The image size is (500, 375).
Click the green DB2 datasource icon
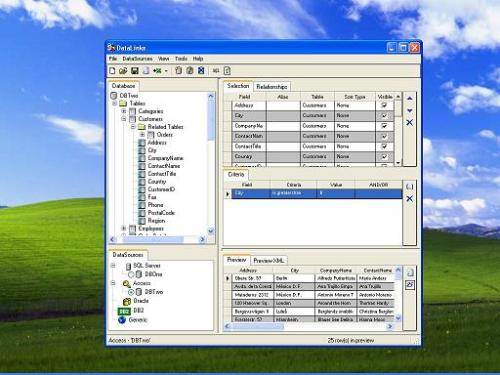point(124,311)
